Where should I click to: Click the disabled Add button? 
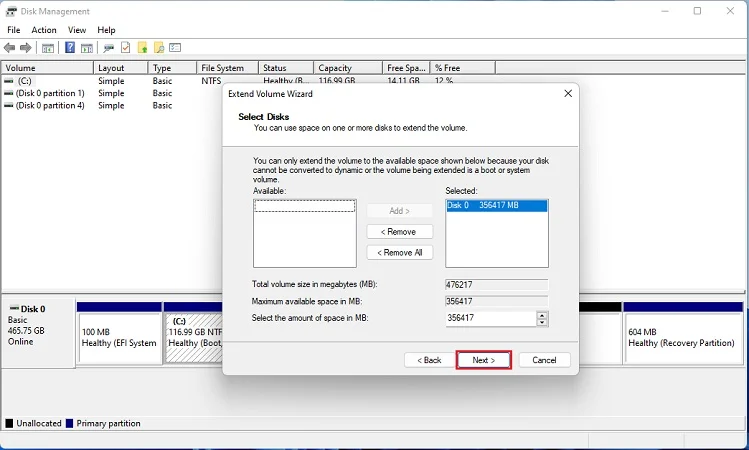[399, 211]
